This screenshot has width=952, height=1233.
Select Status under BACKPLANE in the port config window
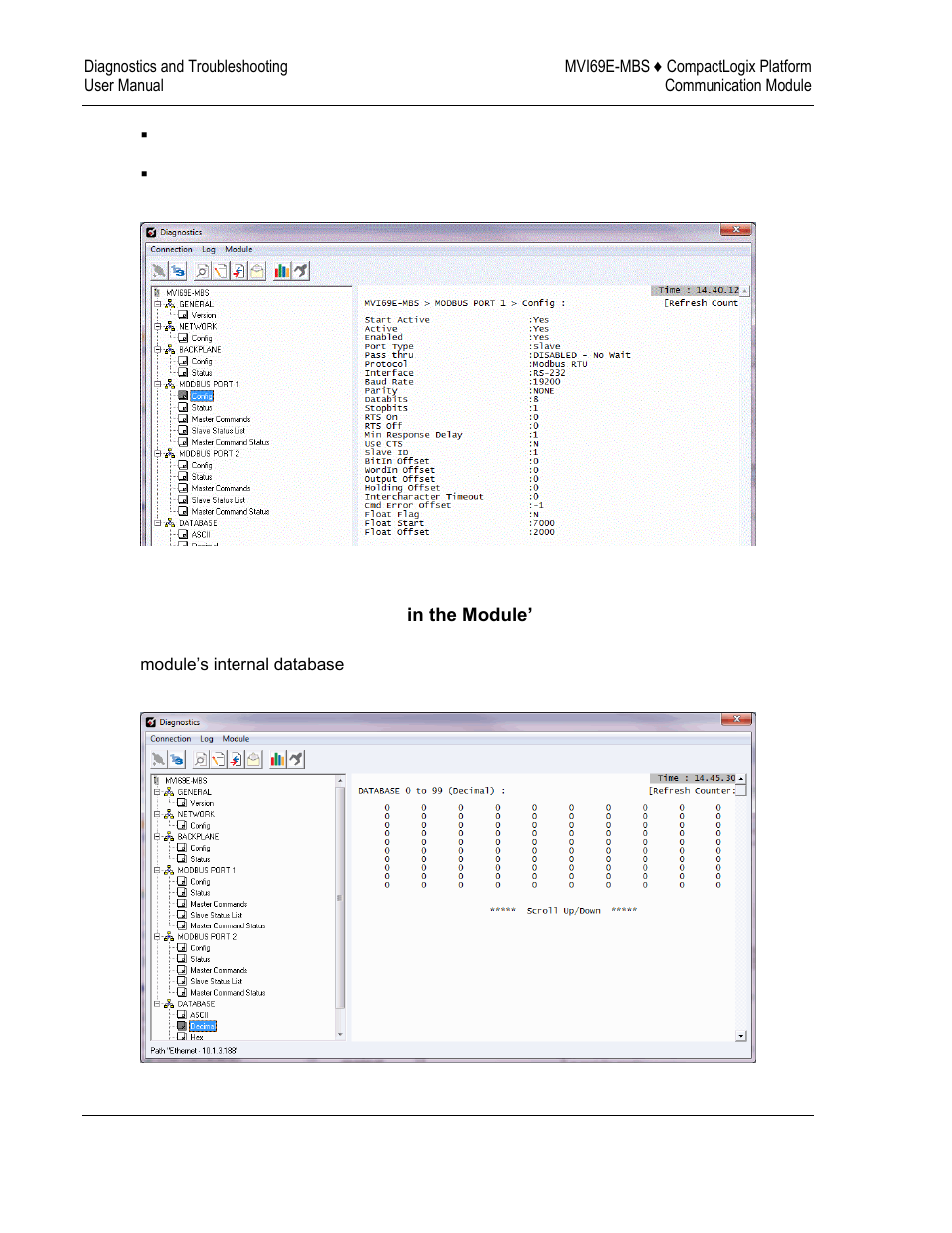coord(202,373)
